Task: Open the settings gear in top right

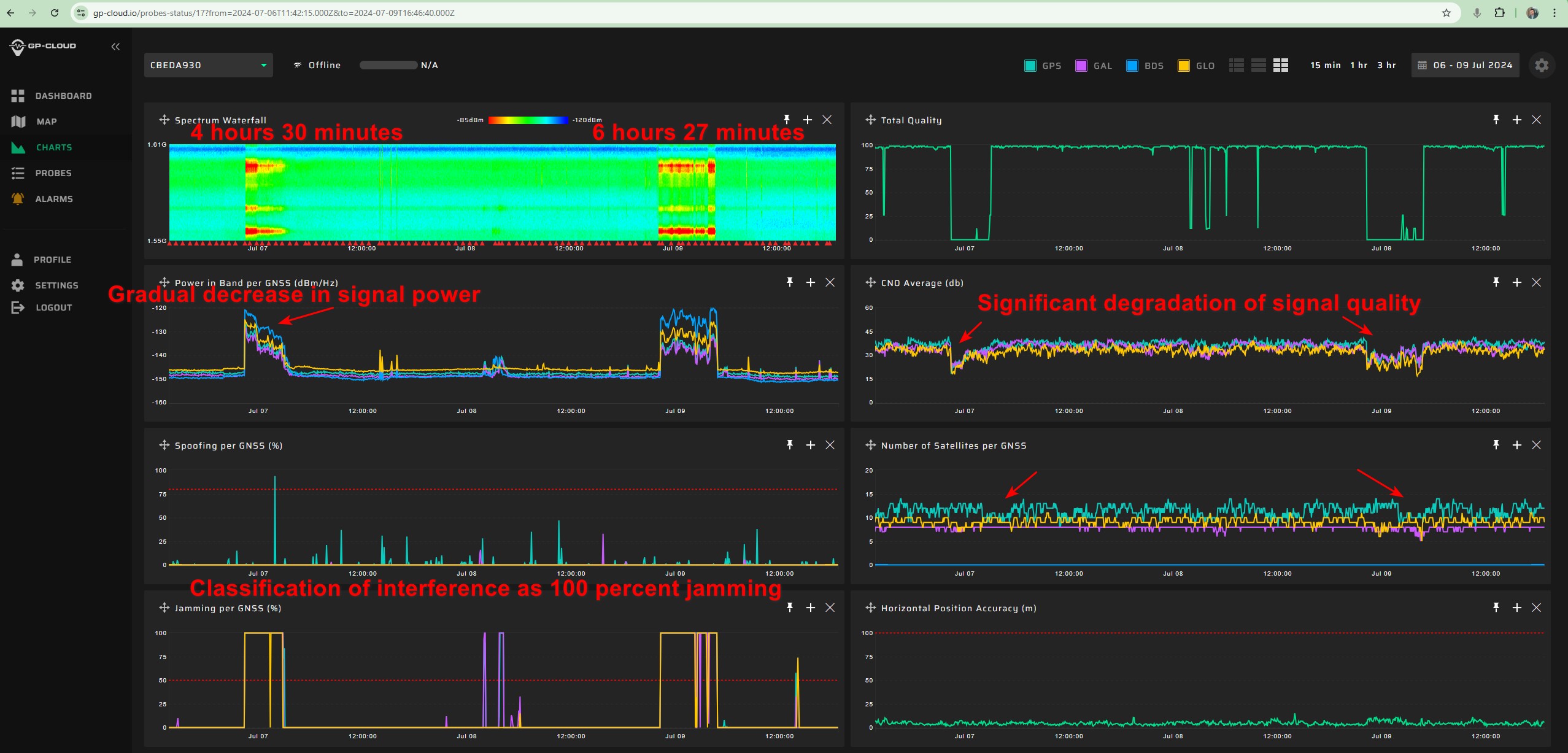Action: pyautogui.click(x=1542, y=65)
